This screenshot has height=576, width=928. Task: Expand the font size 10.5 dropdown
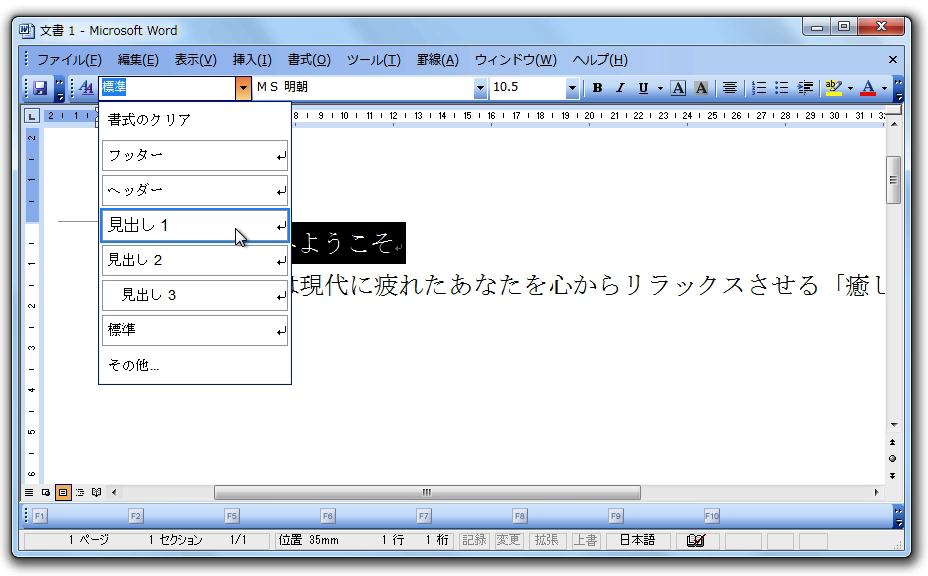[573, 88]
